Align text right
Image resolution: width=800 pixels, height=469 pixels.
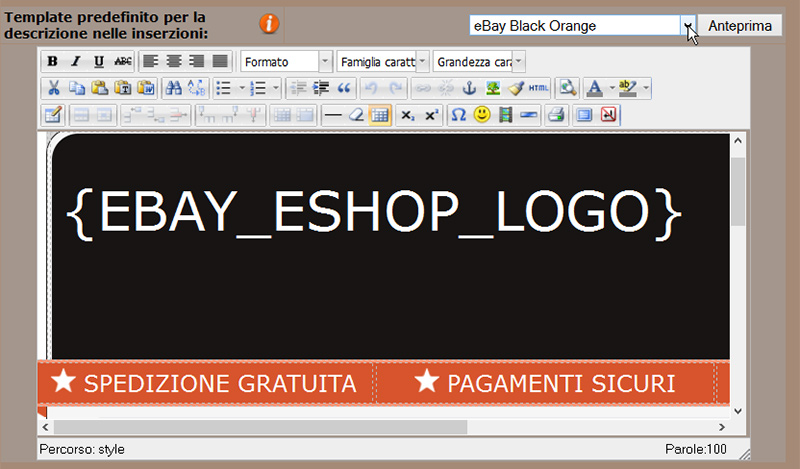(197, 62)
